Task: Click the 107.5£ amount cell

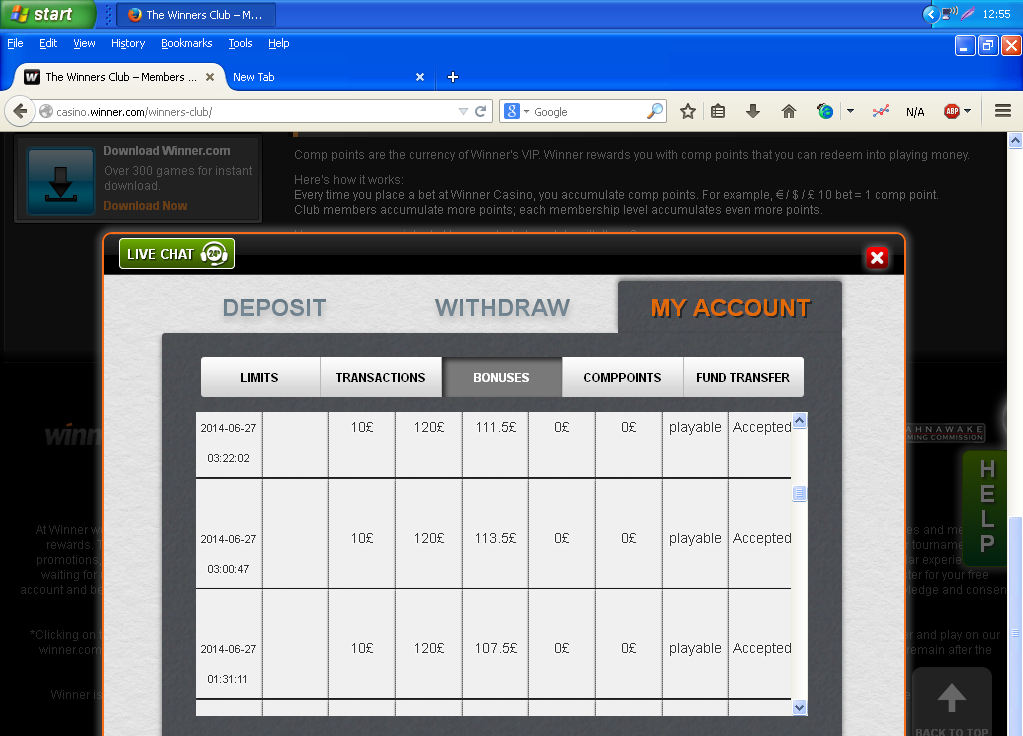Action: pyautogui.click(x=496, y=649)
